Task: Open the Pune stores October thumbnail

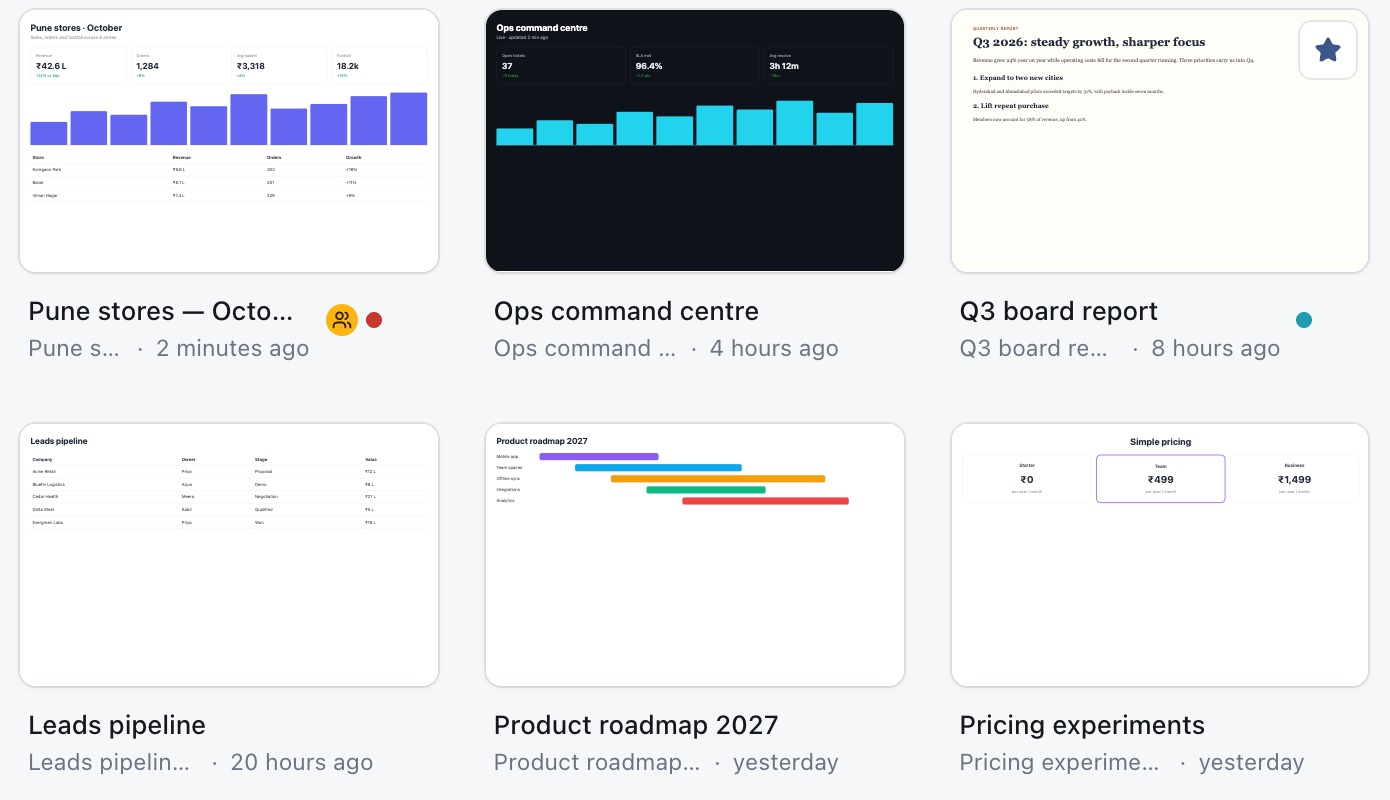Action: click(229, 141)
